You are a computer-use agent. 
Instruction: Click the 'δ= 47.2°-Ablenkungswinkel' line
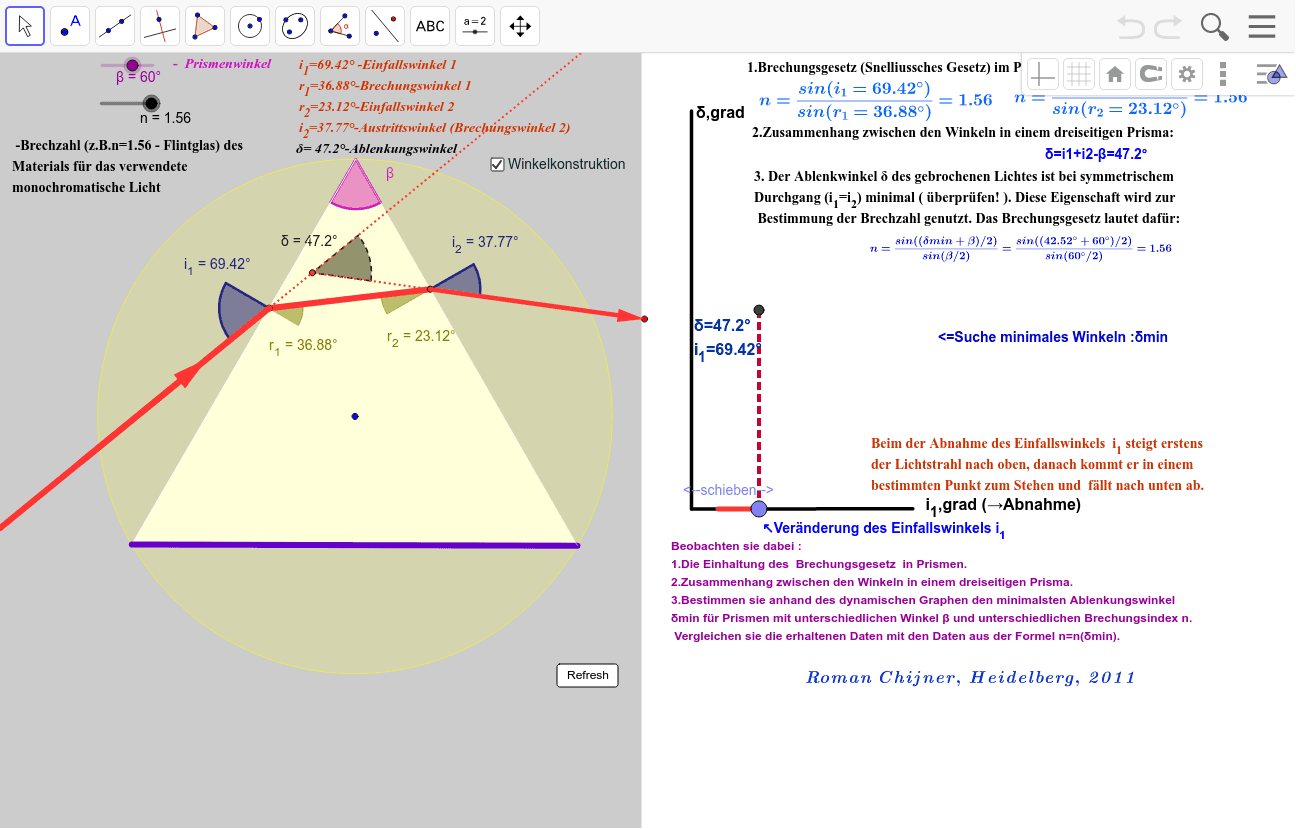click(x=376, y=148)
